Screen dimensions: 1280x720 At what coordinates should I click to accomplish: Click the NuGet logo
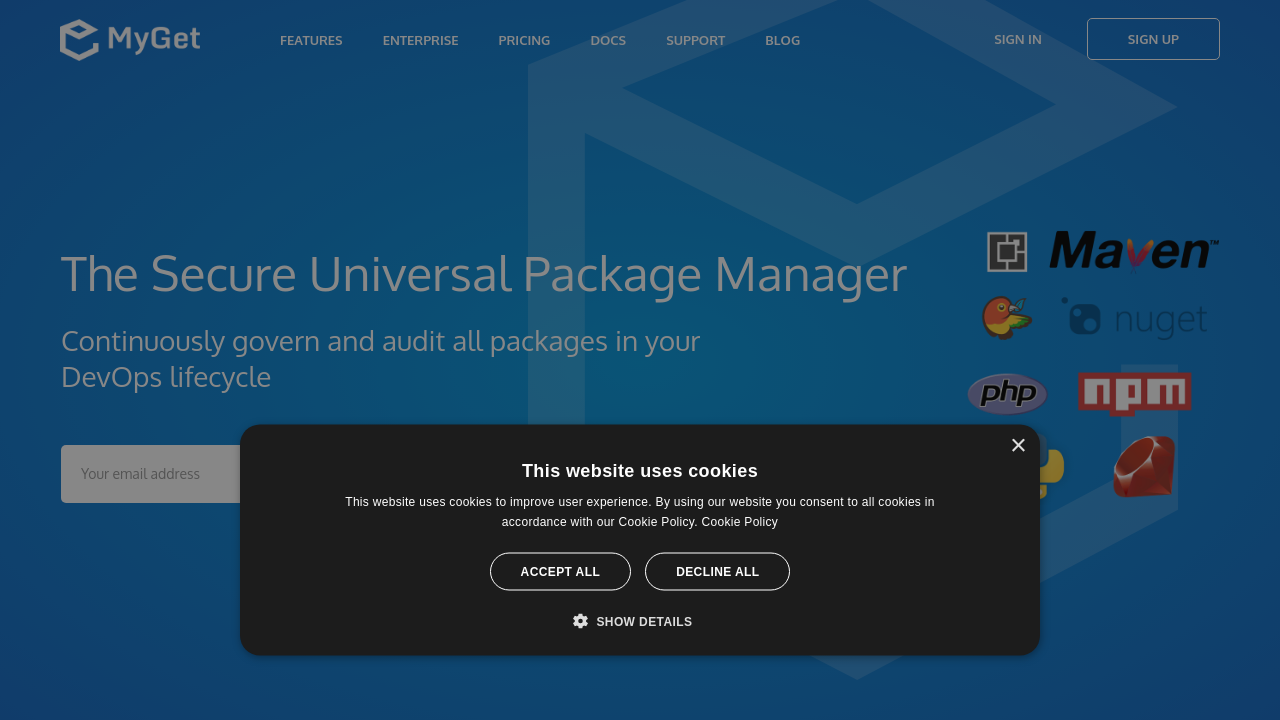[1134, 319]
